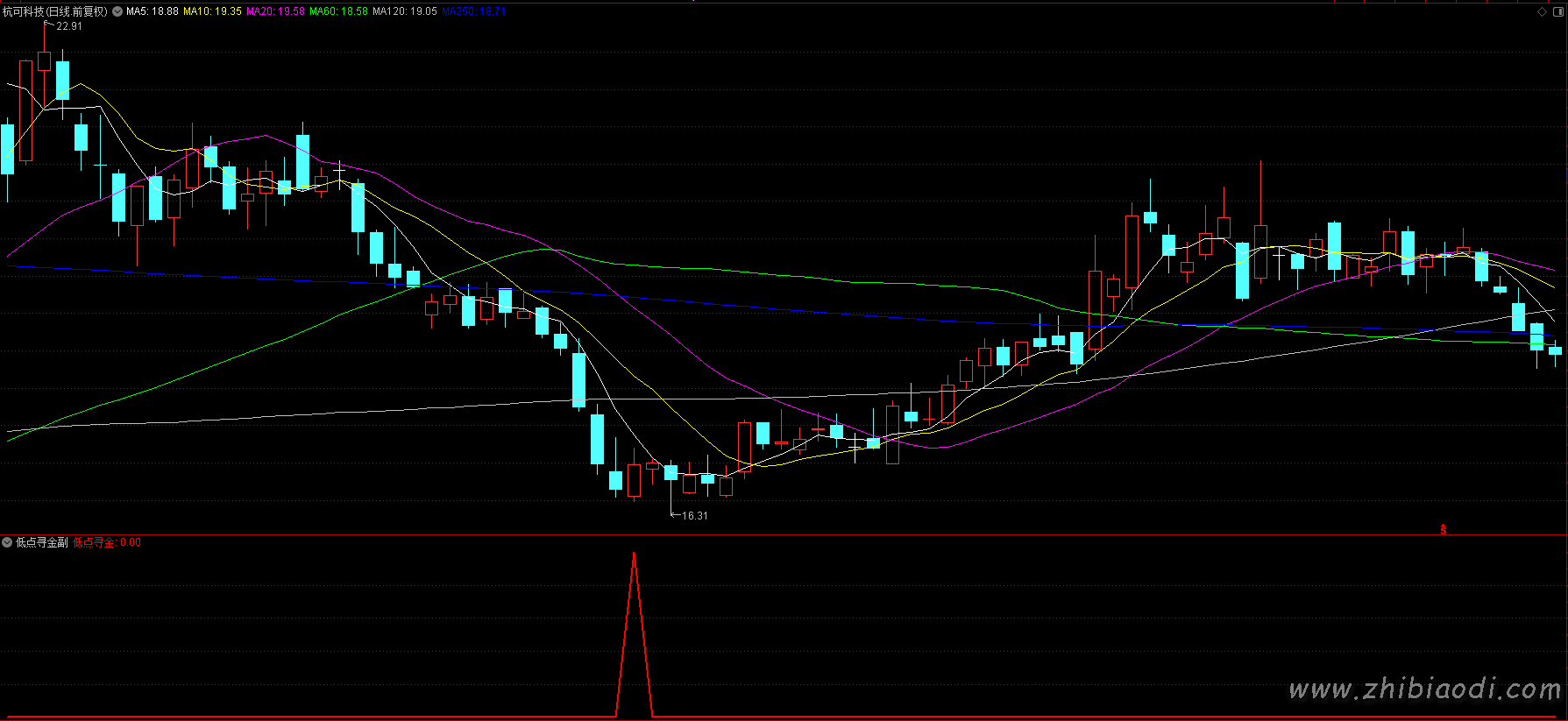Click the candlestick at the 22.91 high
The image size is (1568, 721).
(x=45, y=61)
